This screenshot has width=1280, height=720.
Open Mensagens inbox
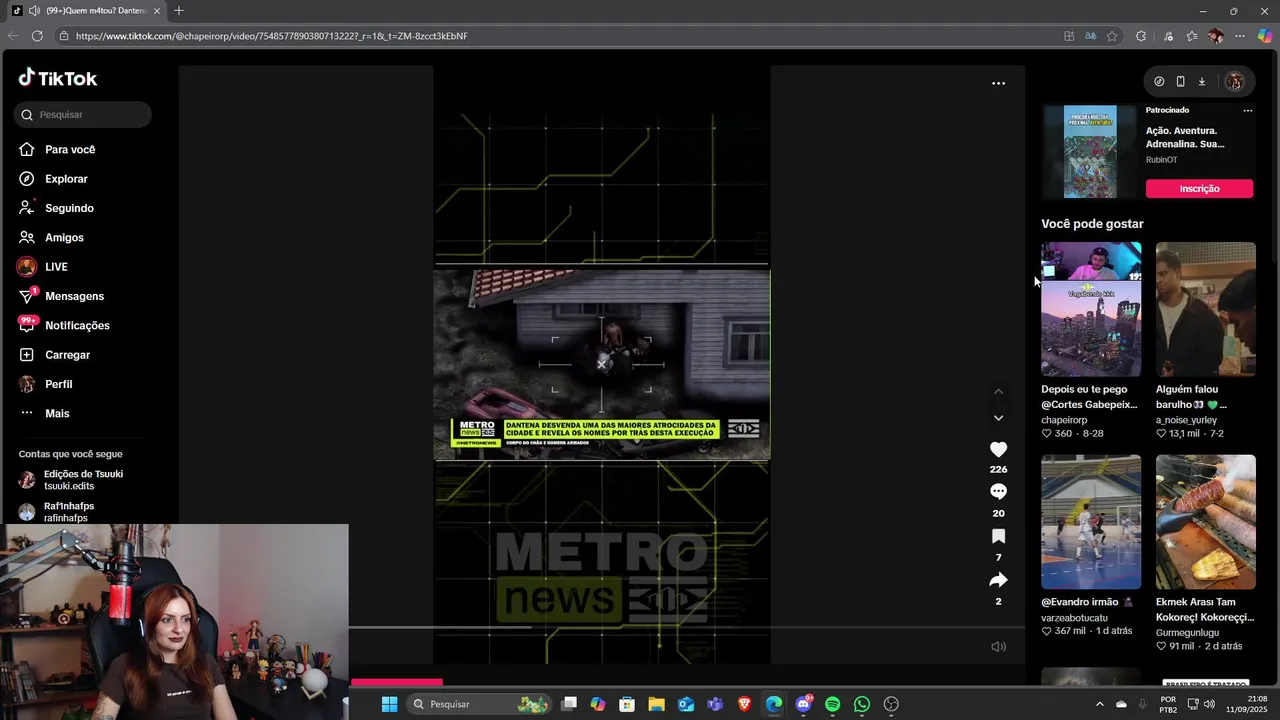coord(61,296)
